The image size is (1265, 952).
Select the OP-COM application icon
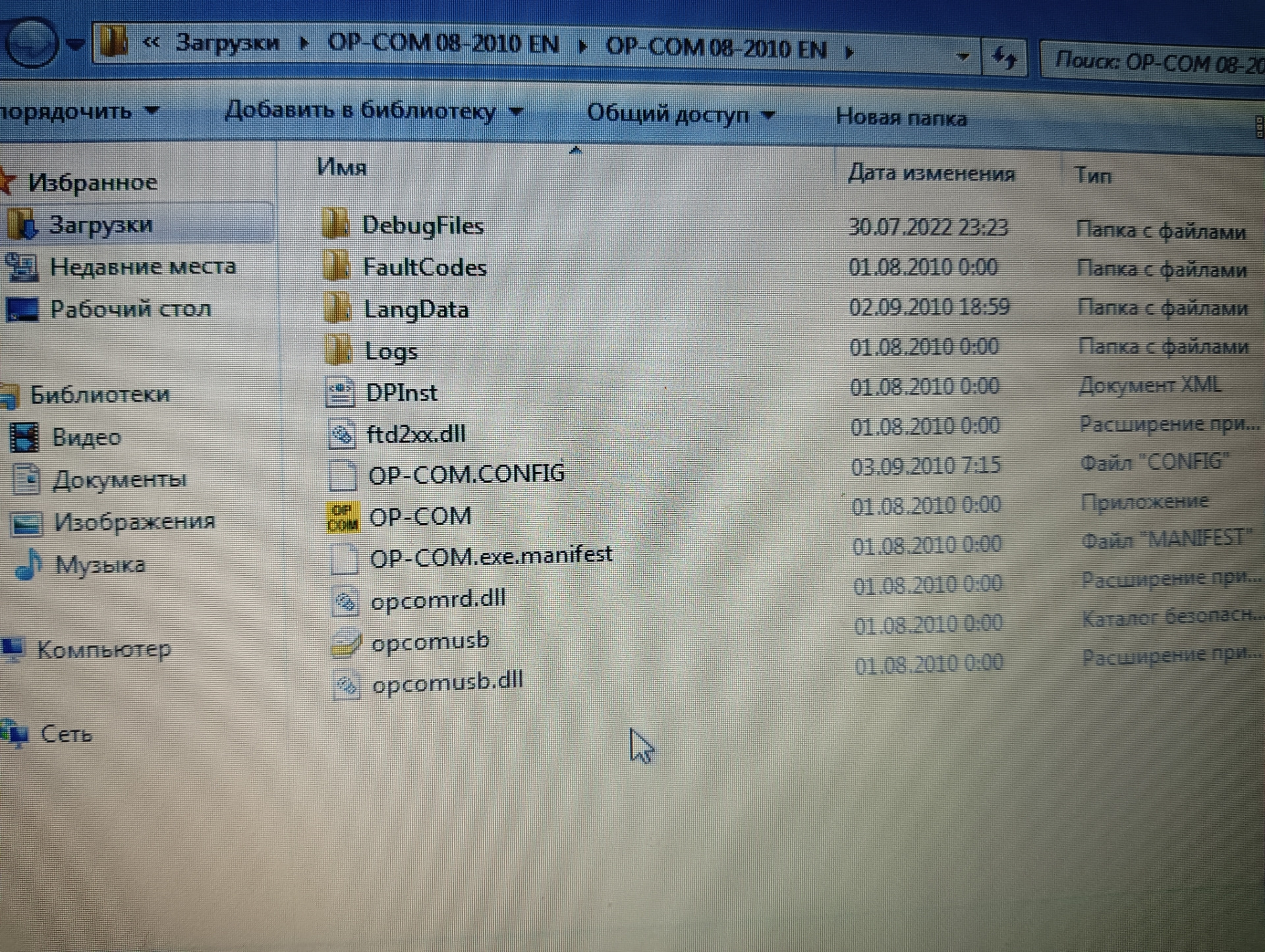(x=343, y=517)
